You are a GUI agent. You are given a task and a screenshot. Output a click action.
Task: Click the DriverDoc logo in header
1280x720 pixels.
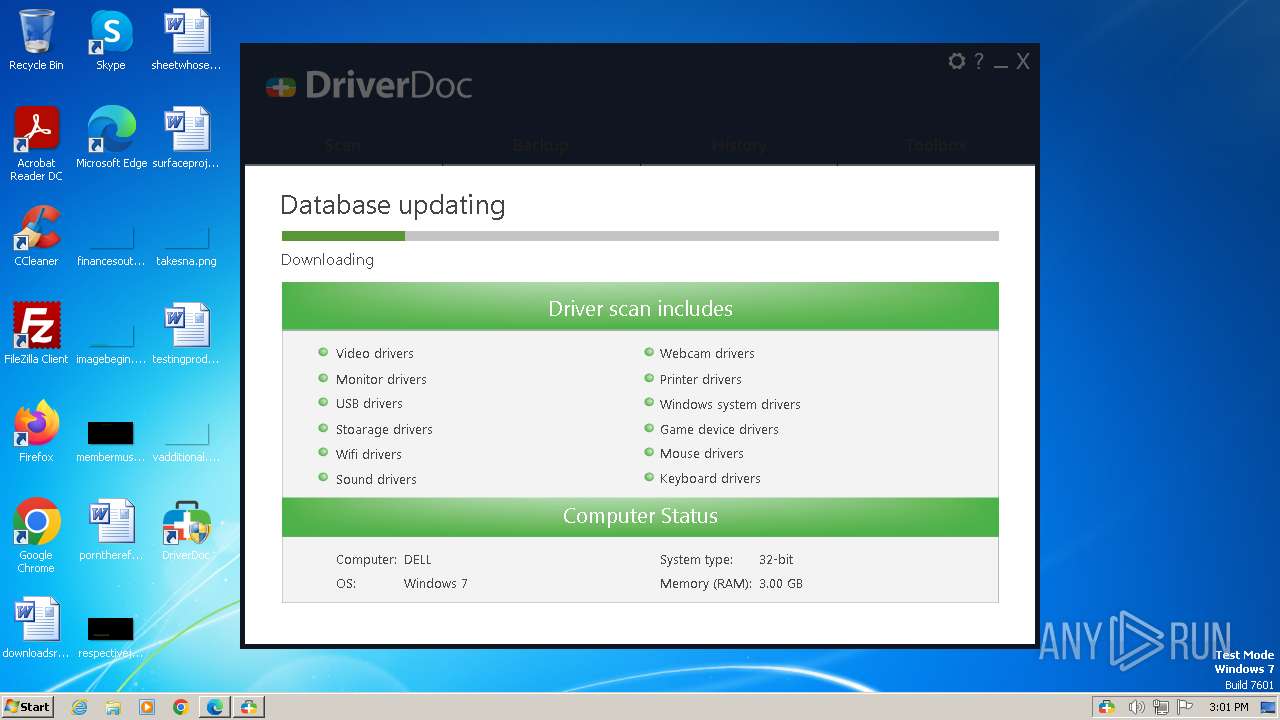pyautogui.click(x=369, y=86)
